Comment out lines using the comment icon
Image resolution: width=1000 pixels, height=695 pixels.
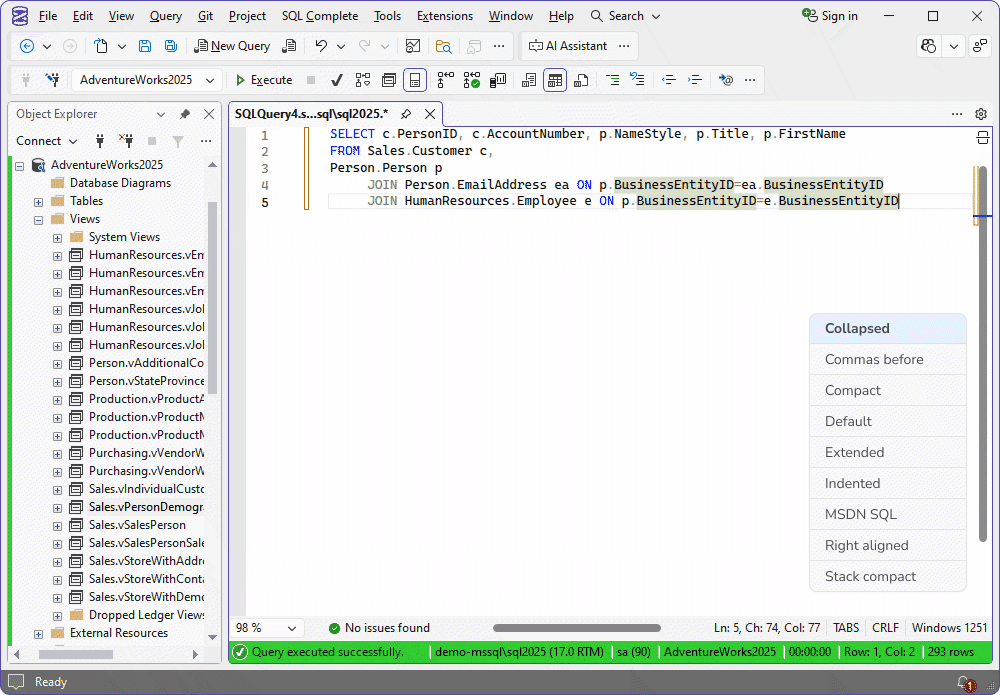614,80
